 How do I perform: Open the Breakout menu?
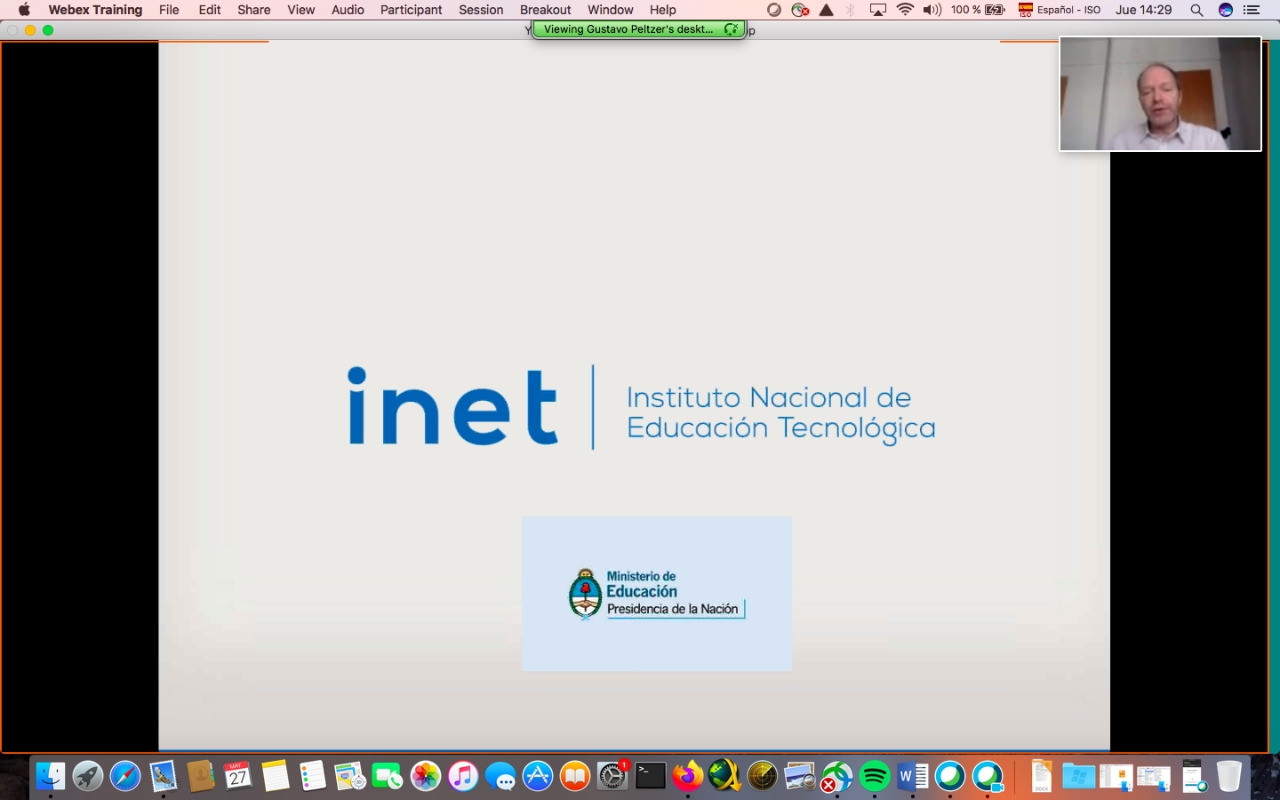pos(545,10)
